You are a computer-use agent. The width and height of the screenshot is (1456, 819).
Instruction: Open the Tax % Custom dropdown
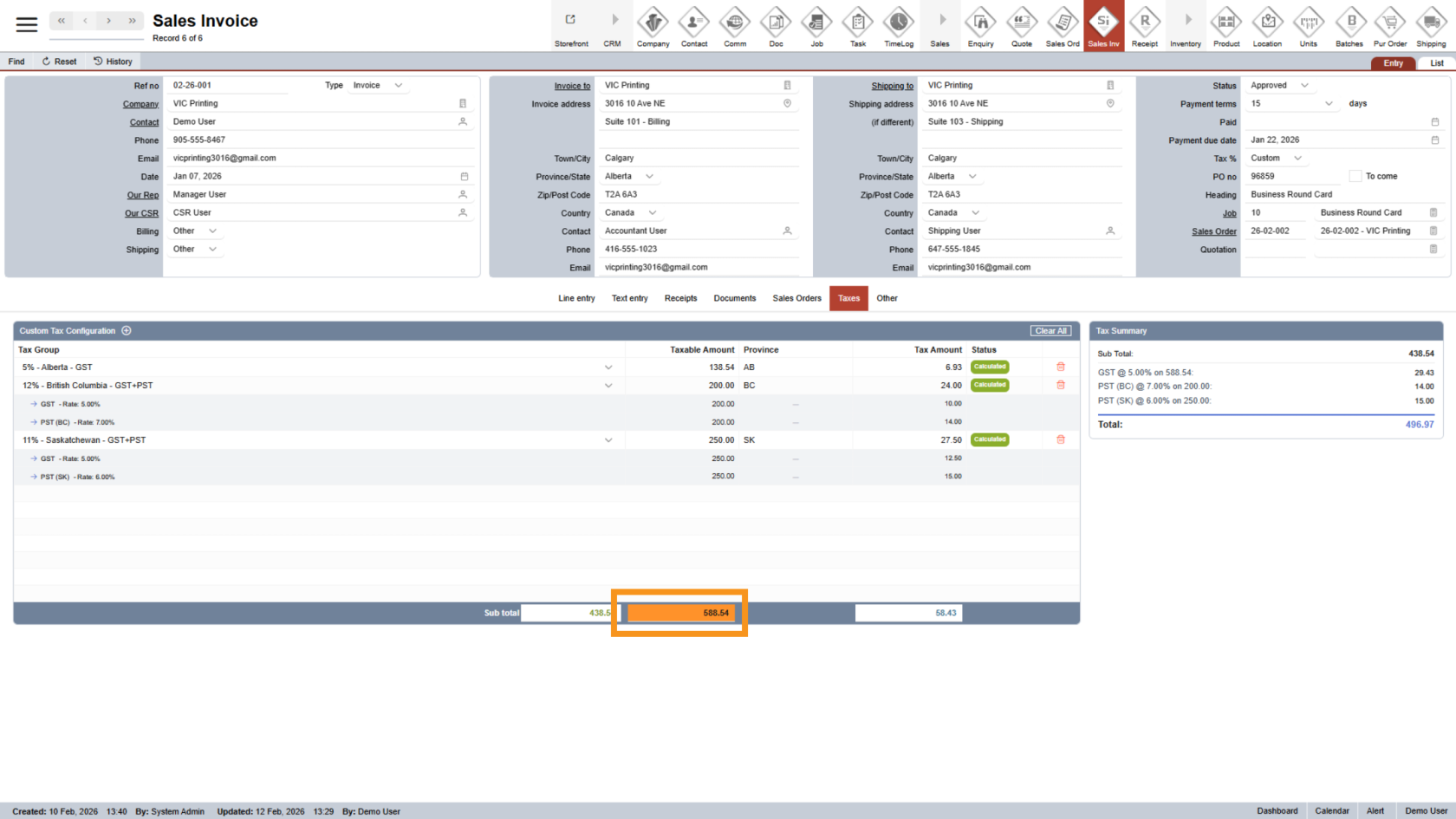click(1297, 159)
